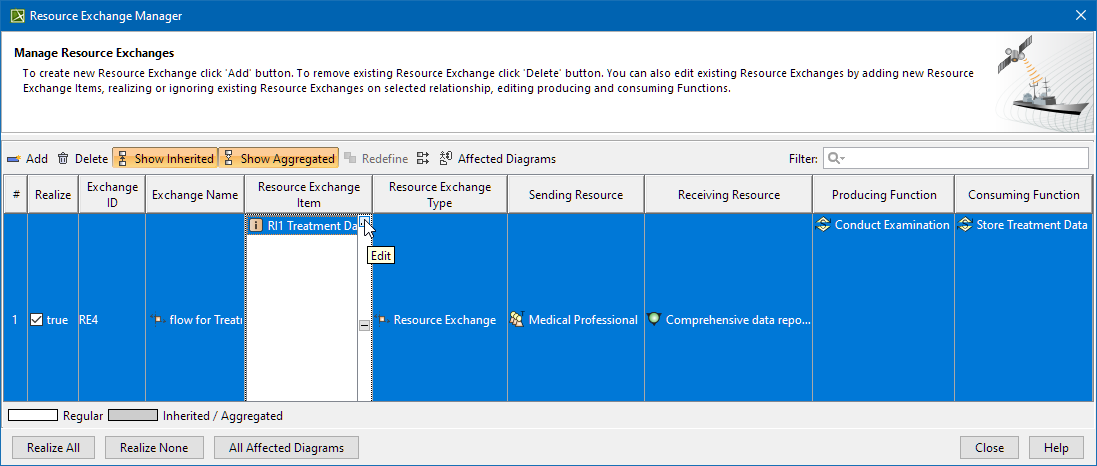Click the Comprehensive data repository icon
Image resolution: width=1097 pixels, height=466 pixels.
pos(654,320)
